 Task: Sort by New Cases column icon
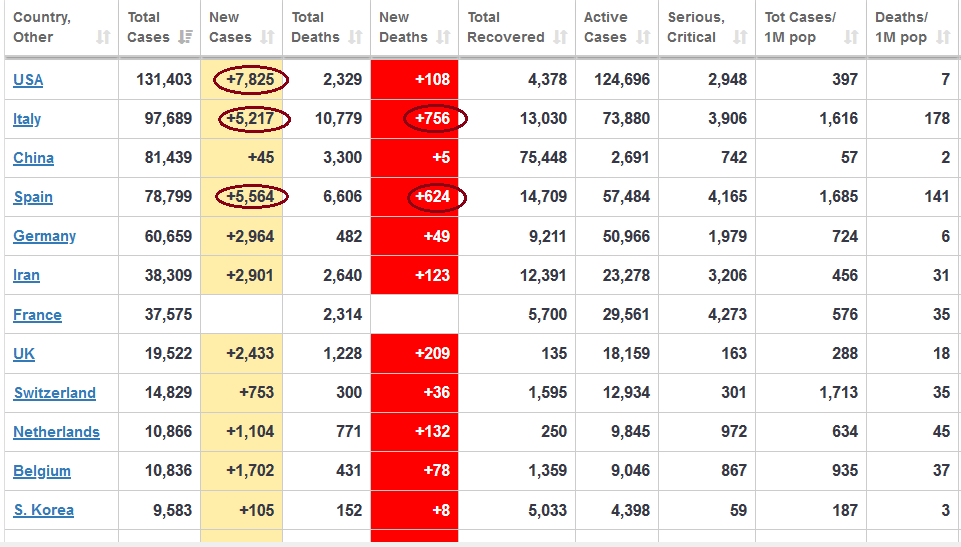coord(267,37)
